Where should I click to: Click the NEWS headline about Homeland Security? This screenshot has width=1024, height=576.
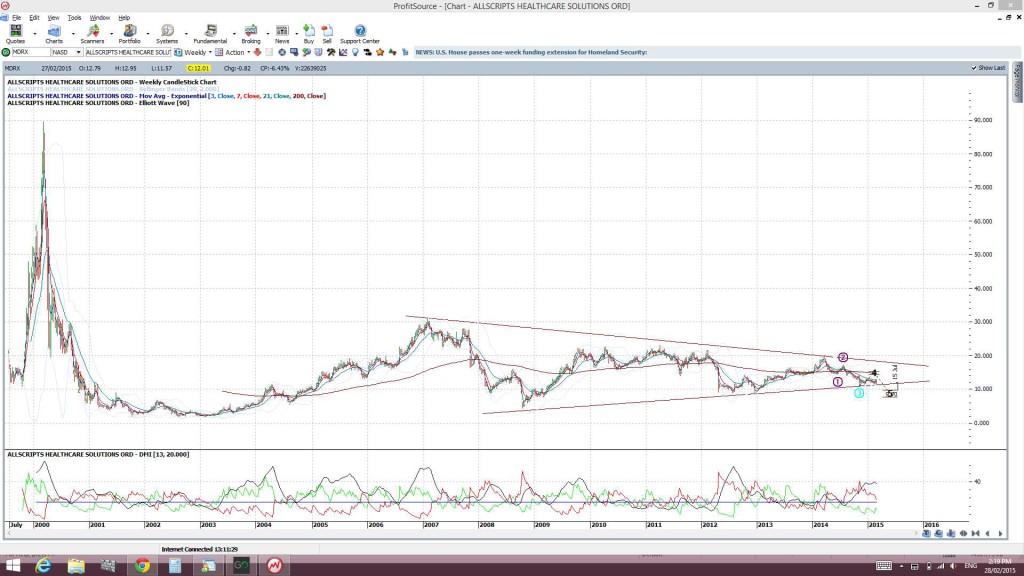tap(531, 52)
